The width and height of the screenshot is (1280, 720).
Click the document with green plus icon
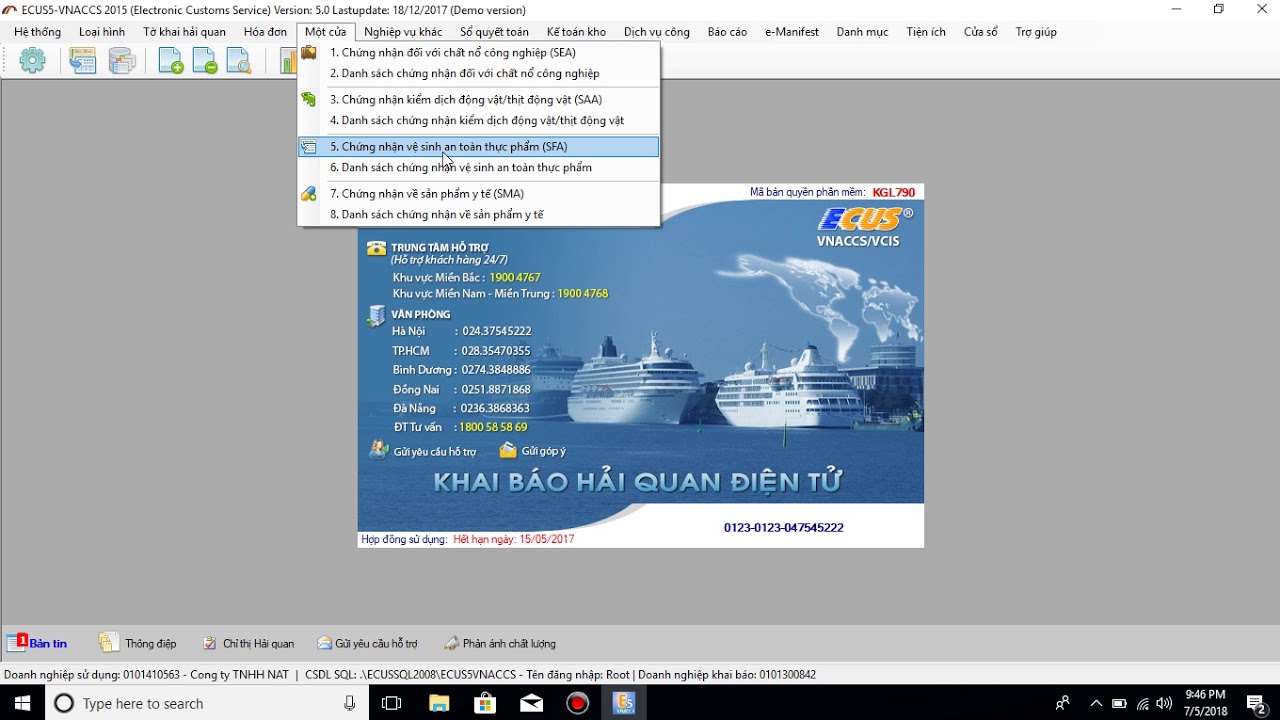171,61
